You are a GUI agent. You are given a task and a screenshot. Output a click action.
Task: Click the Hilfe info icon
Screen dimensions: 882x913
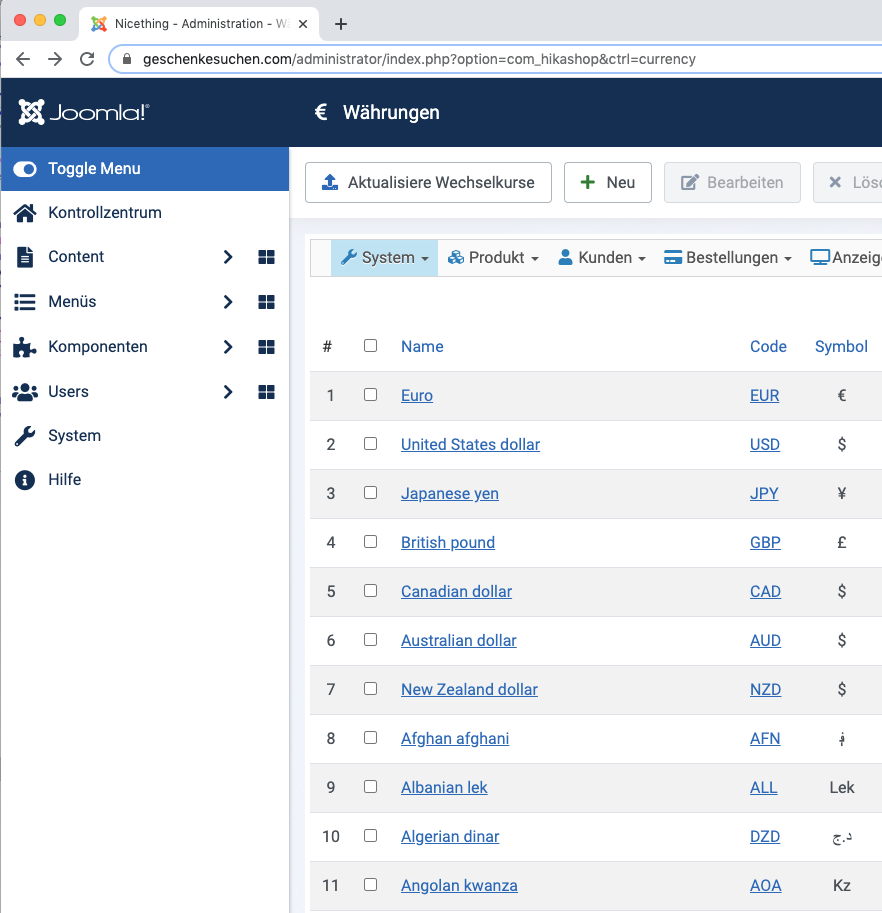point(24,480)
